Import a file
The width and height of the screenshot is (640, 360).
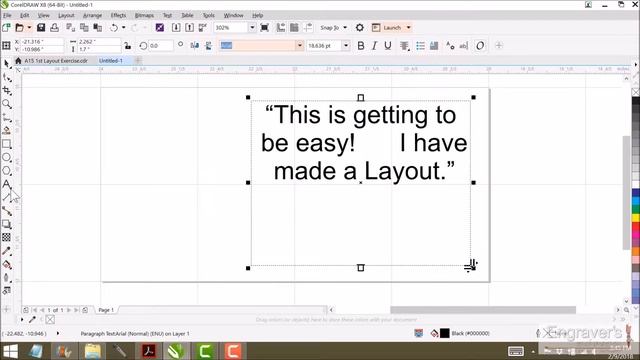point(176,27)
